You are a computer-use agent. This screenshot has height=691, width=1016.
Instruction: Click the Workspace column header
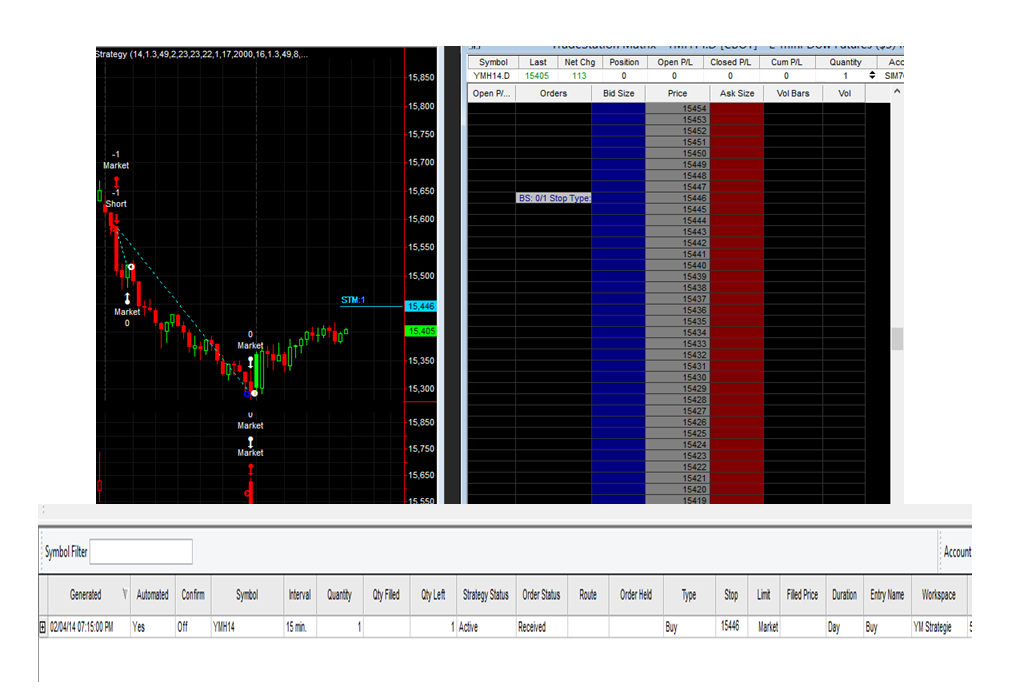coord(939,595)
